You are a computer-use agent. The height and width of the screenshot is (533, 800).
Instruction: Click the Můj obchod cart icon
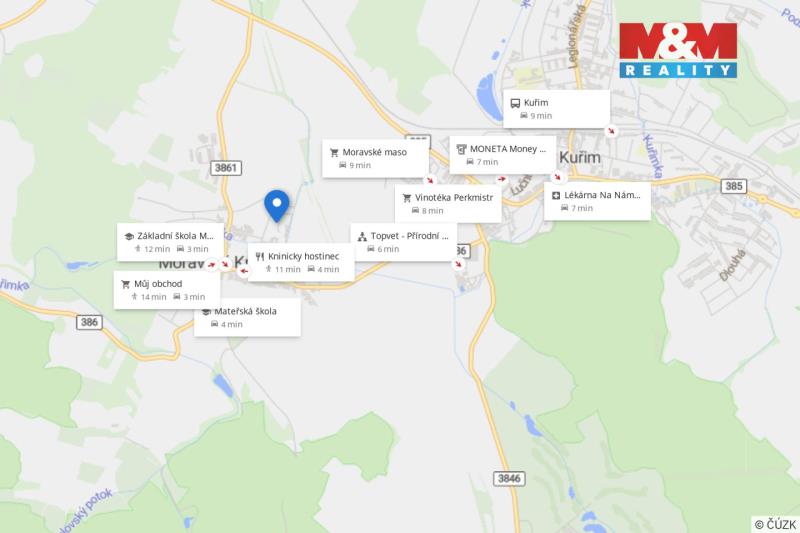(126, 284)
